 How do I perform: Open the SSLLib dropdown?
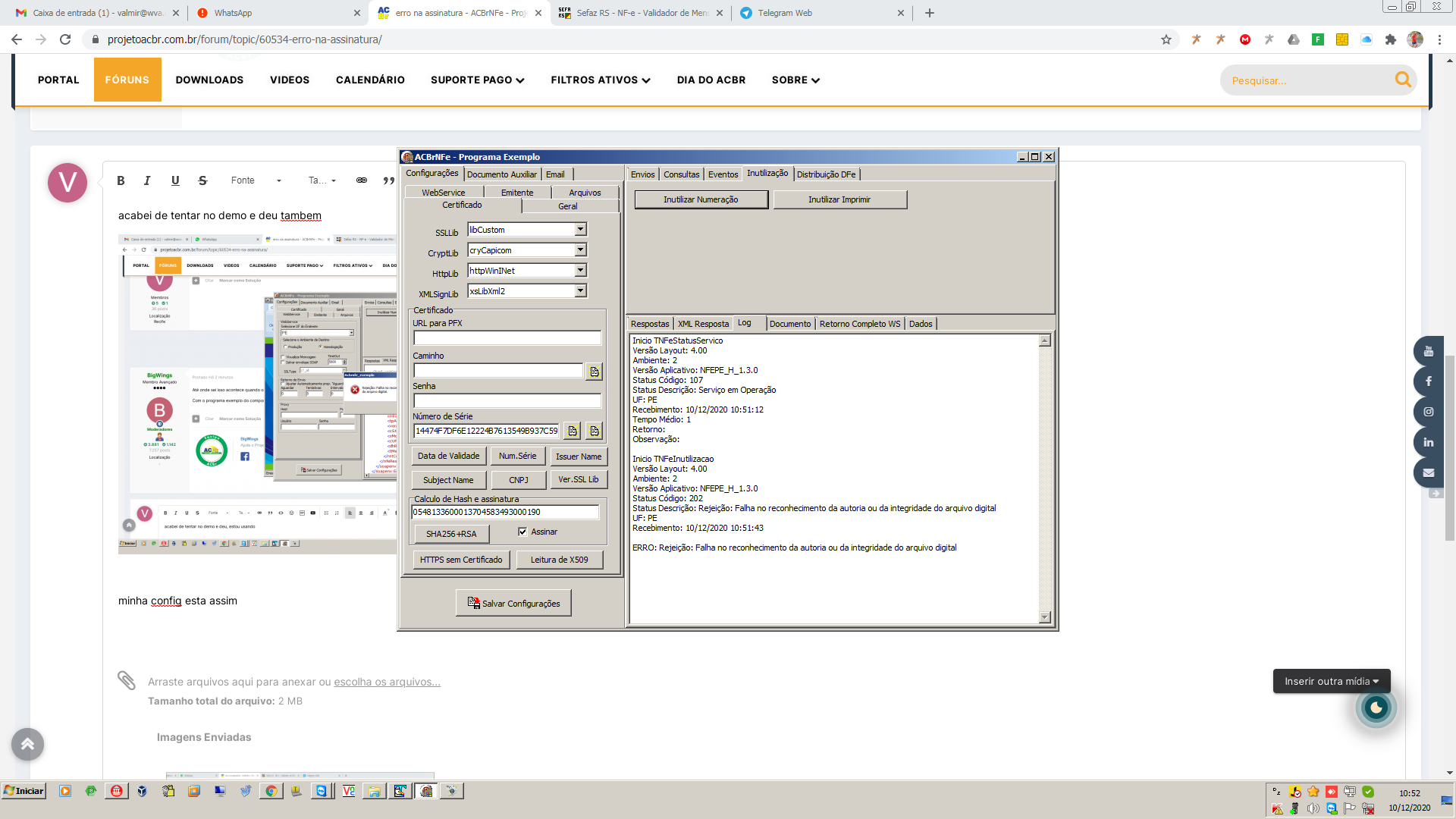click(580, 230)
